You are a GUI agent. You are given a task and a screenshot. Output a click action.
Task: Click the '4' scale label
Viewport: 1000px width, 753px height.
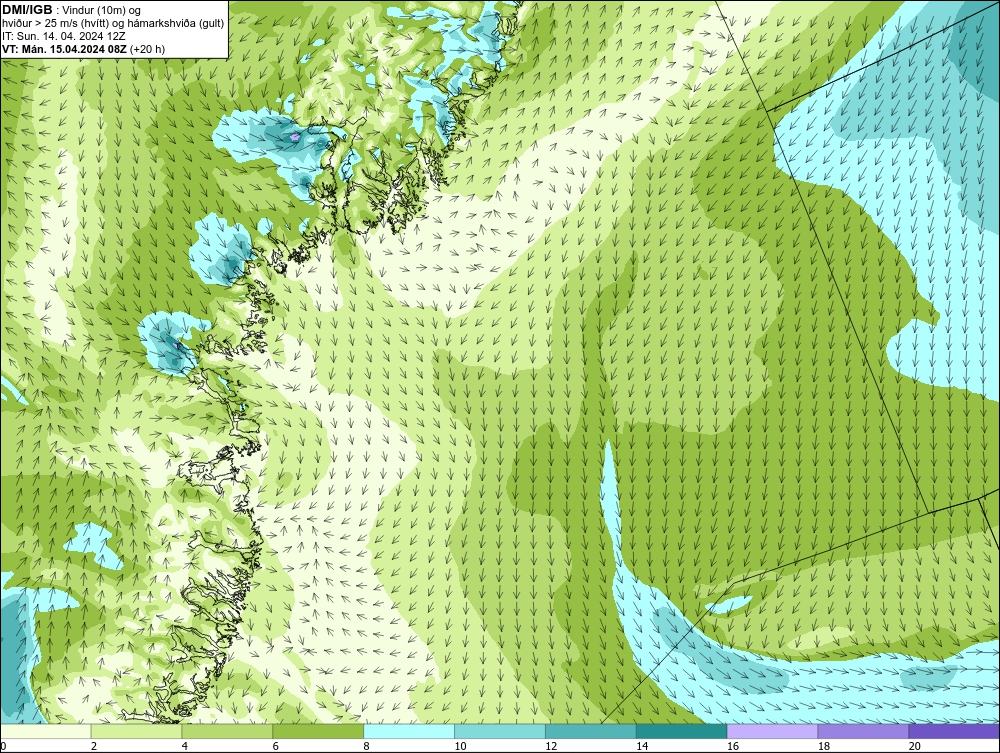click(184, 746)
